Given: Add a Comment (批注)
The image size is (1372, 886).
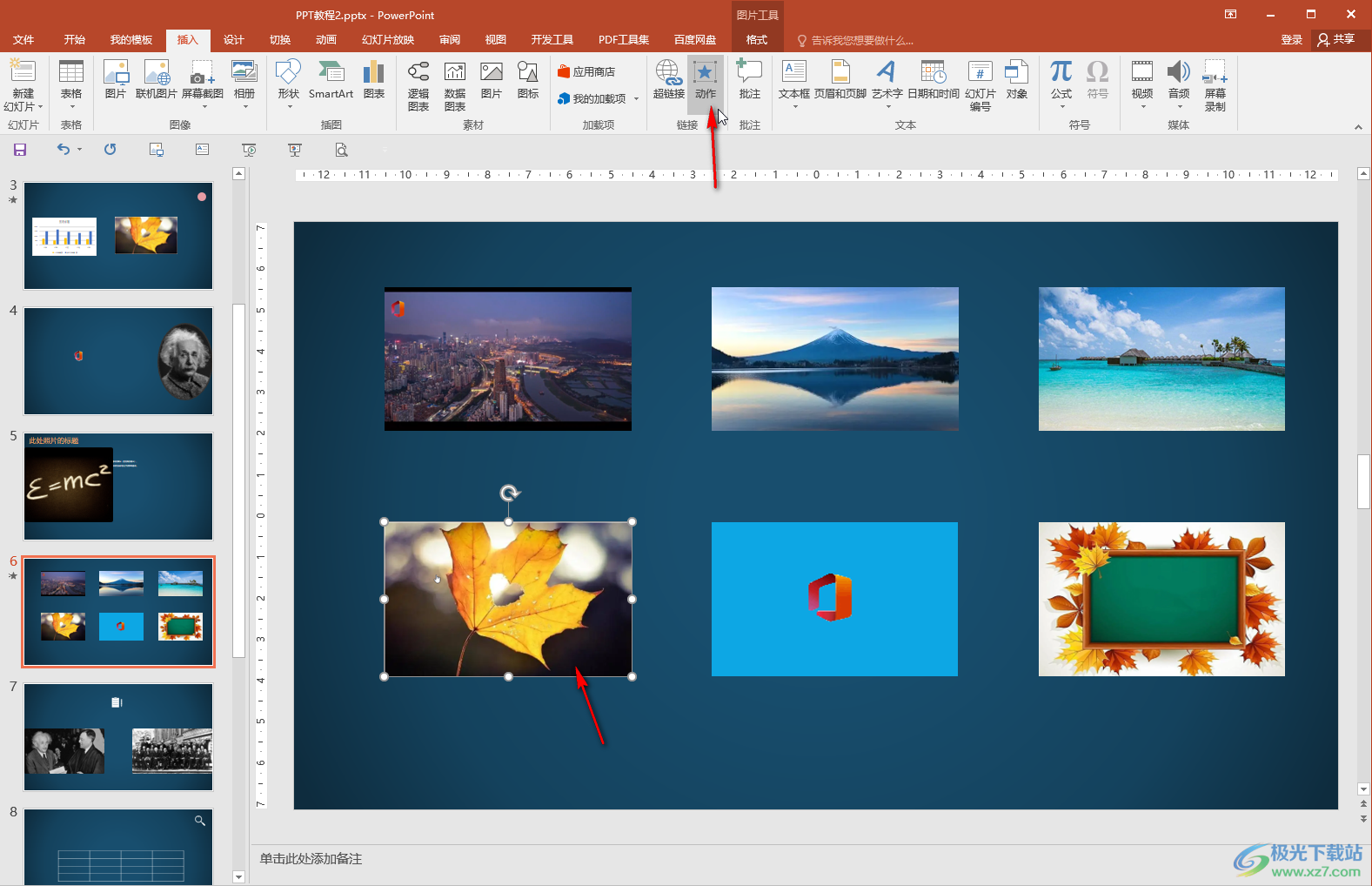Looking at the screenshot, I should tap(749, 79).
